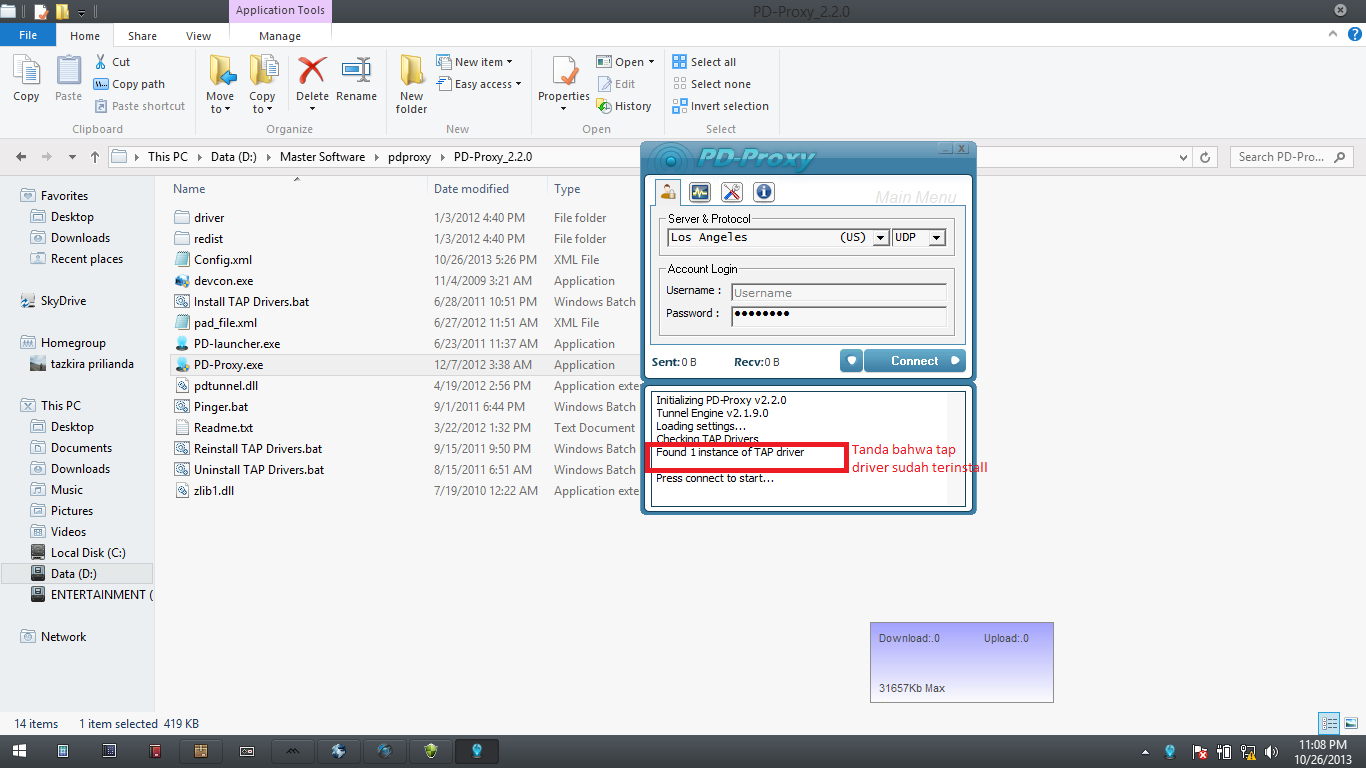The width and height of the screenshot is (1366, 768).
Task: Click the PD-Proxy info icon
Action: click(x=763, y=192)
